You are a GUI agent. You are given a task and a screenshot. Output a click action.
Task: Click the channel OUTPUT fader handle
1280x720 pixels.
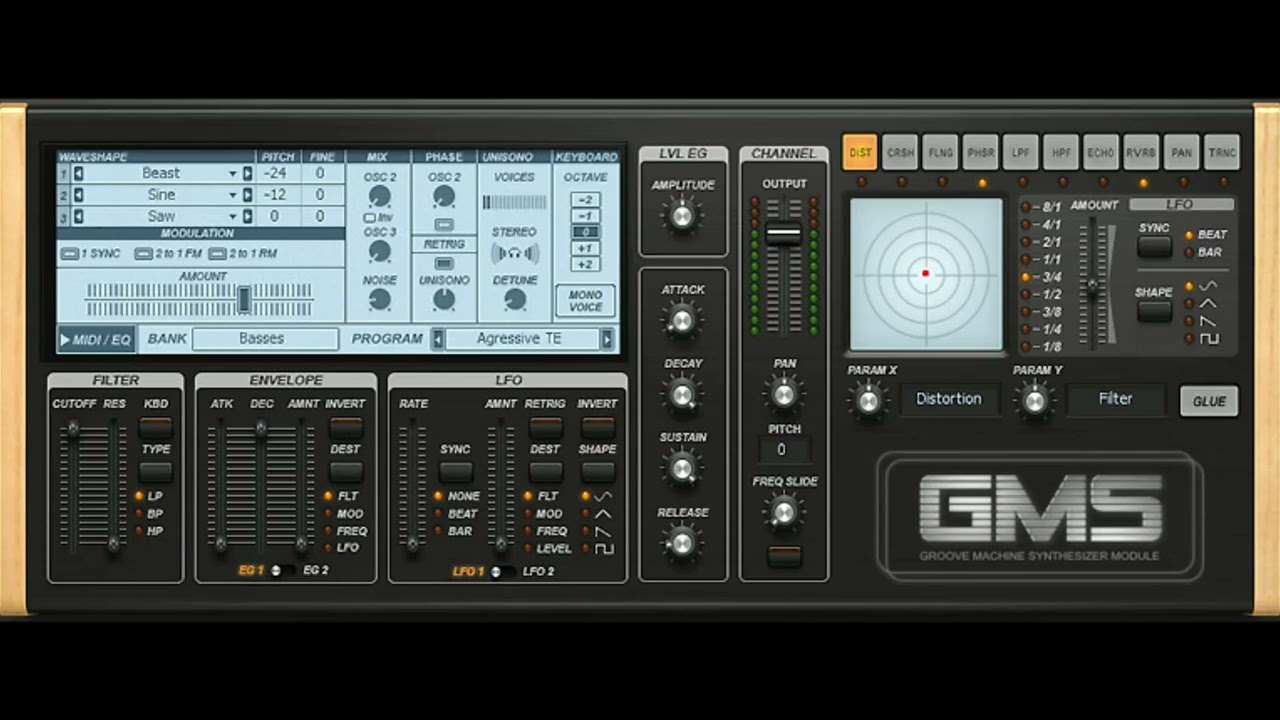[783, 235]
